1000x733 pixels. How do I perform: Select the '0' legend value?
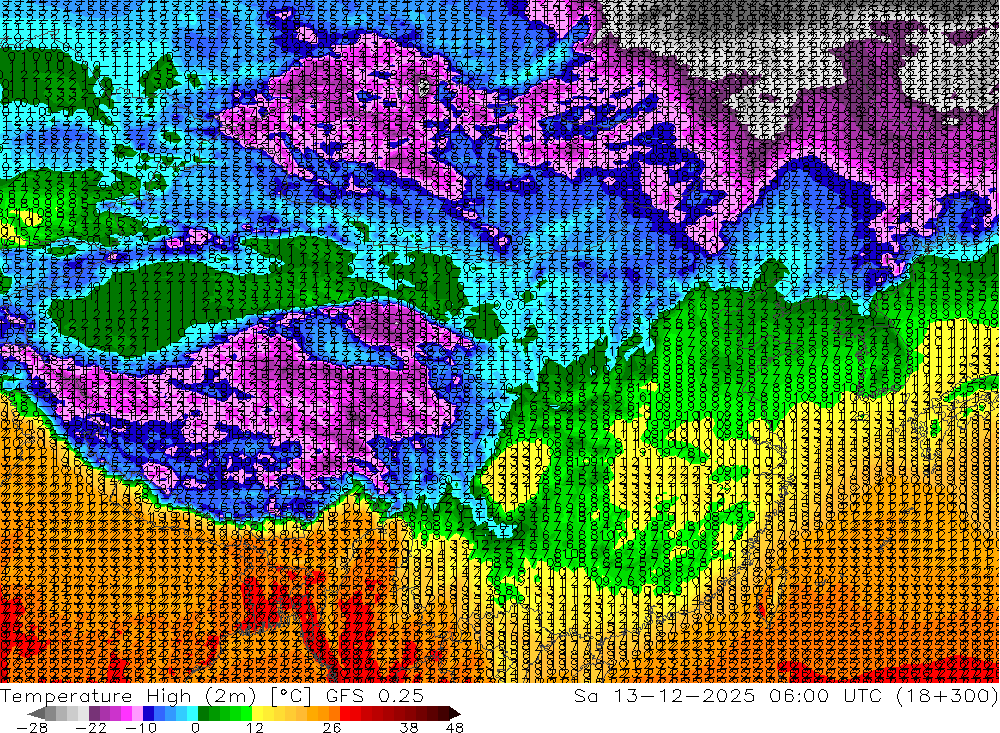coord(195,727)
